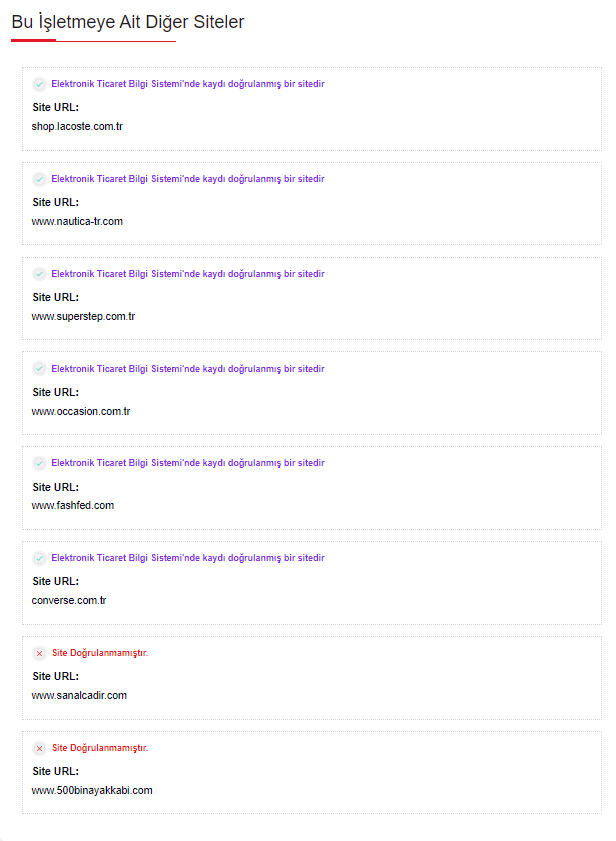Visit www.superstep.com.tr URL text
The image size is (616, 841).
83,316
